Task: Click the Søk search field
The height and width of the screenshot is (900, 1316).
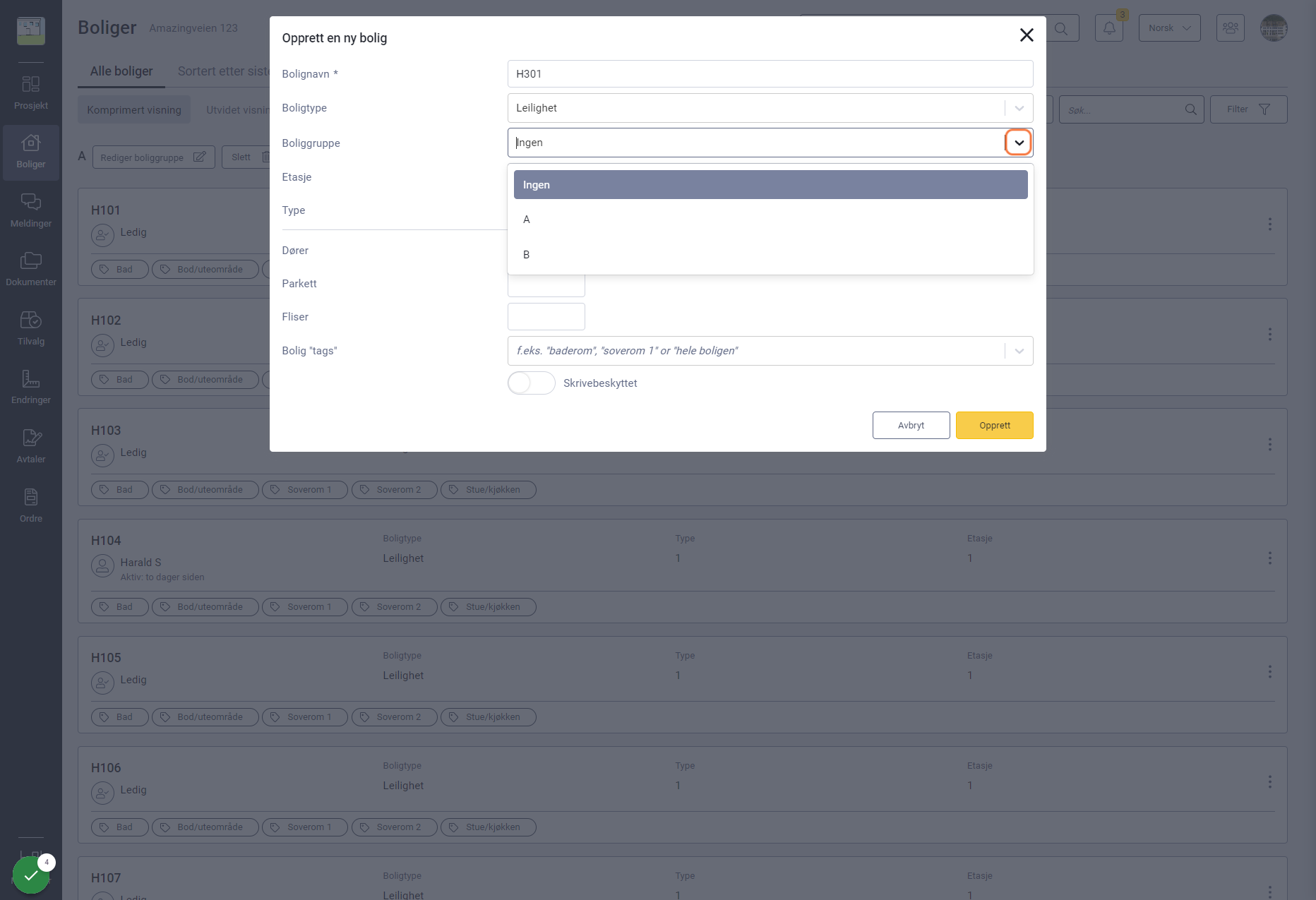Action: point(1131,109)
